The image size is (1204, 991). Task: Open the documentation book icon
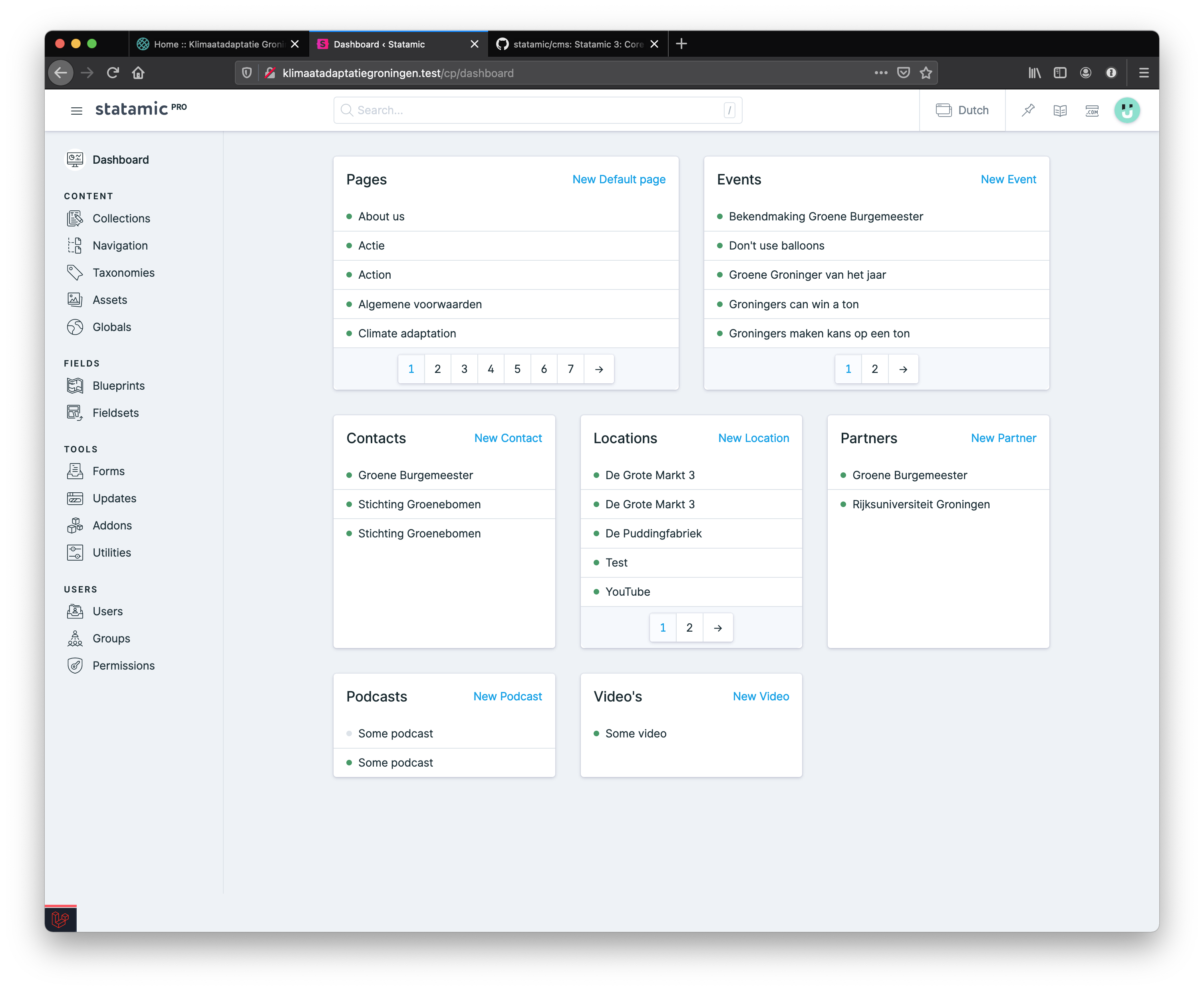click(x=1060, y=110)
